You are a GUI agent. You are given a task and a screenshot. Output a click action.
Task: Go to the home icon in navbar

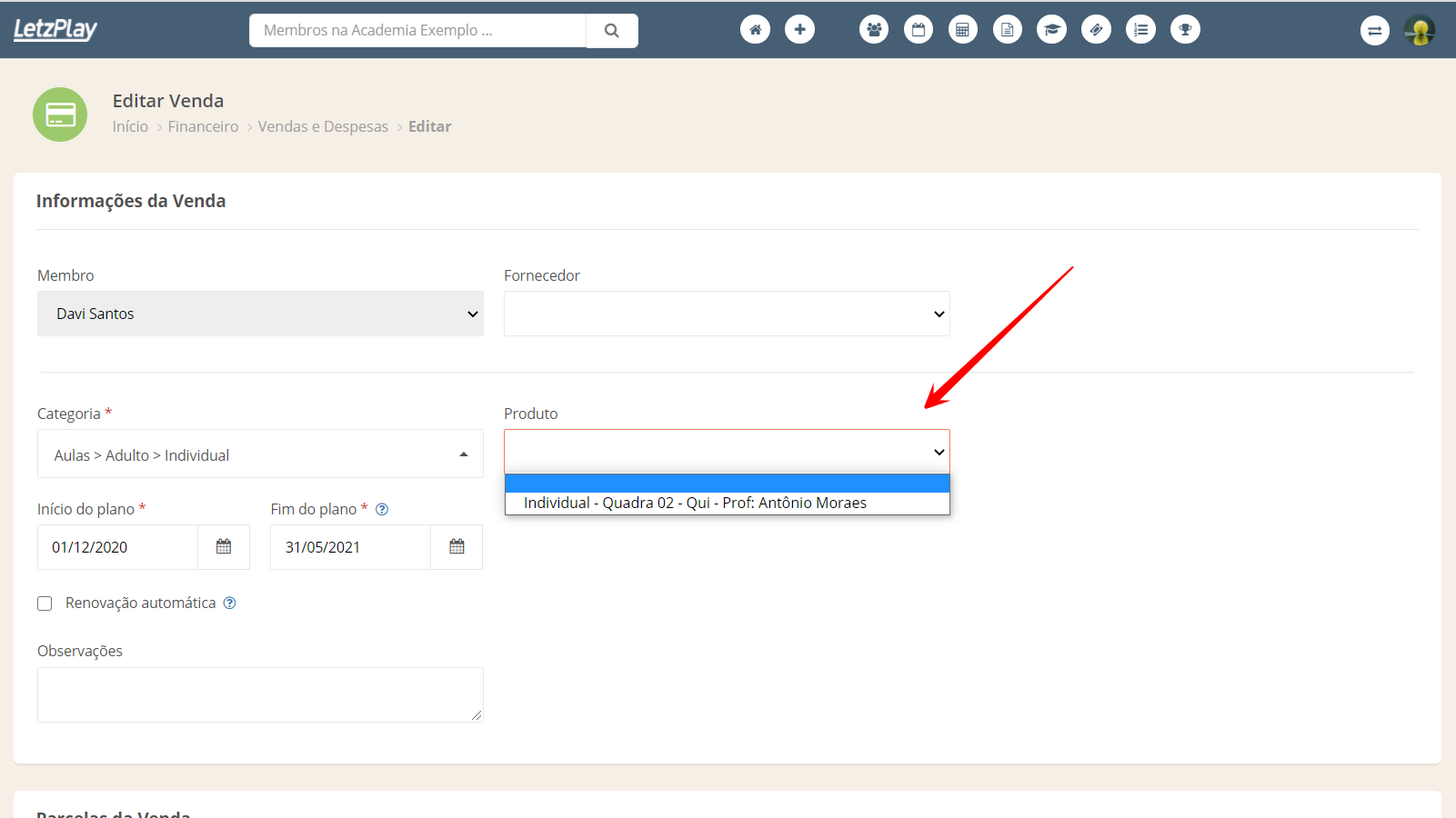click(755, 30)
